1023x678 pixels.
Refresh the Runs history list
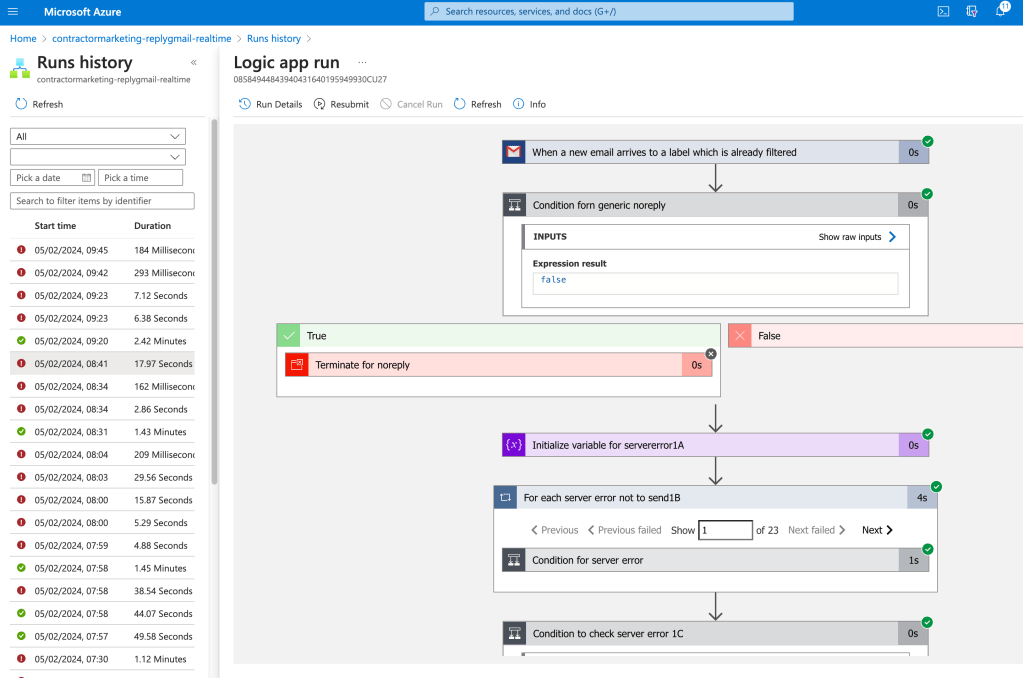pos(39,104)
